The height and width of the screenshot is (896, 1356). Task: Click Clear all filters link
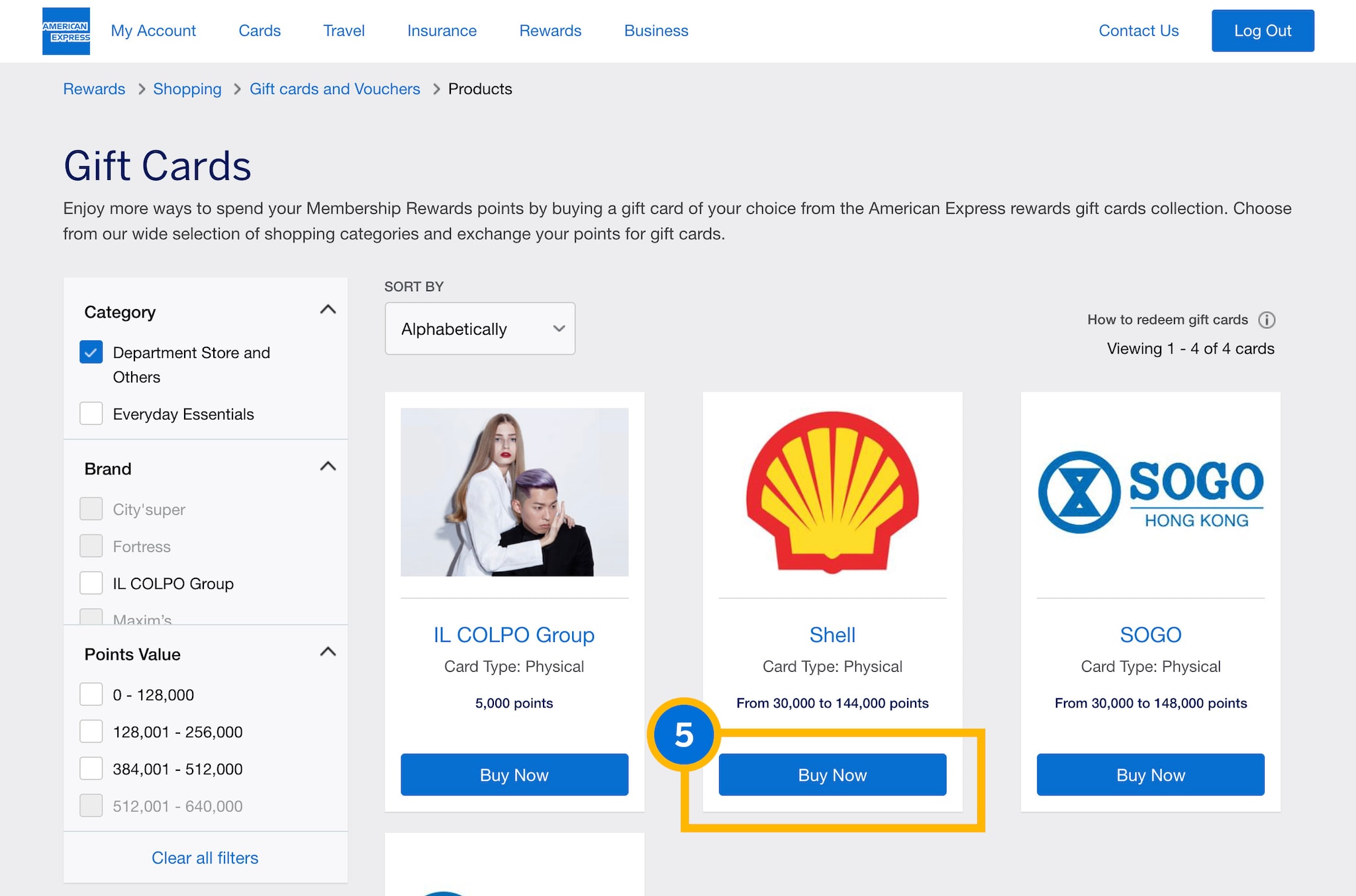click(205, 858)
